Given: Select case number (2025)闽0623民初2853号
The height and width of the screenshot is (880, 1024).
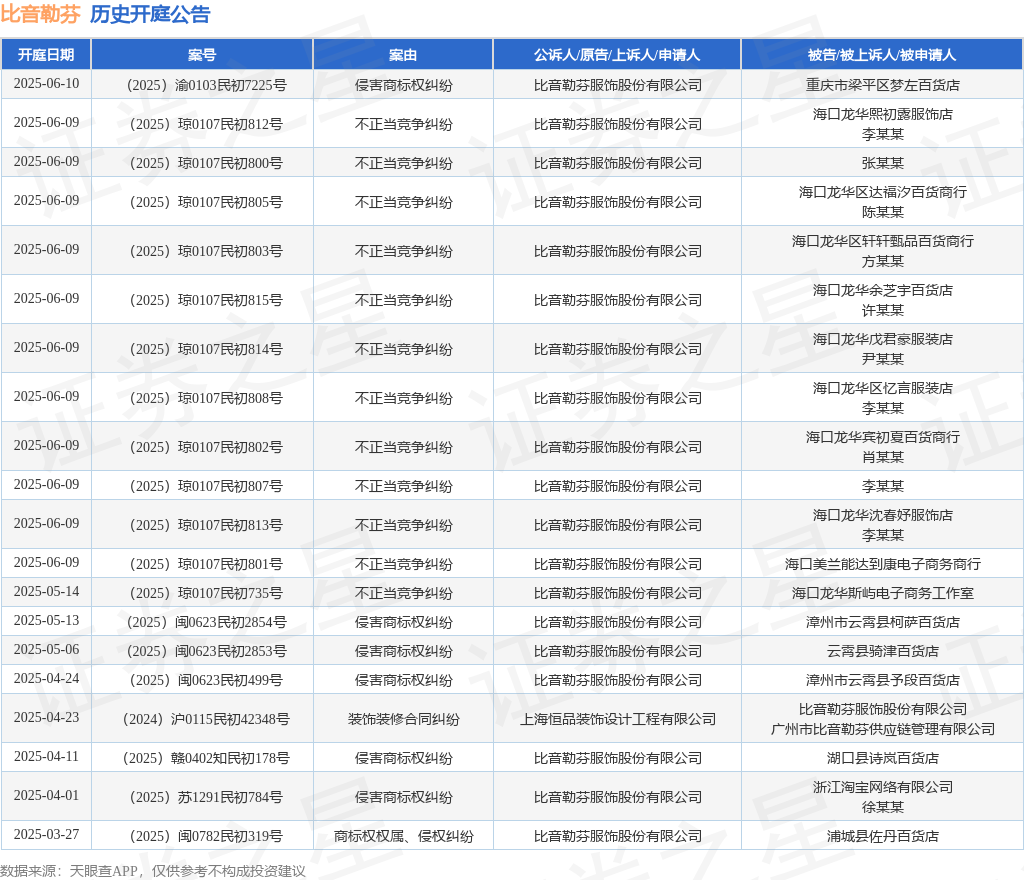Looking at the screenshot, I should coord(206,652).
